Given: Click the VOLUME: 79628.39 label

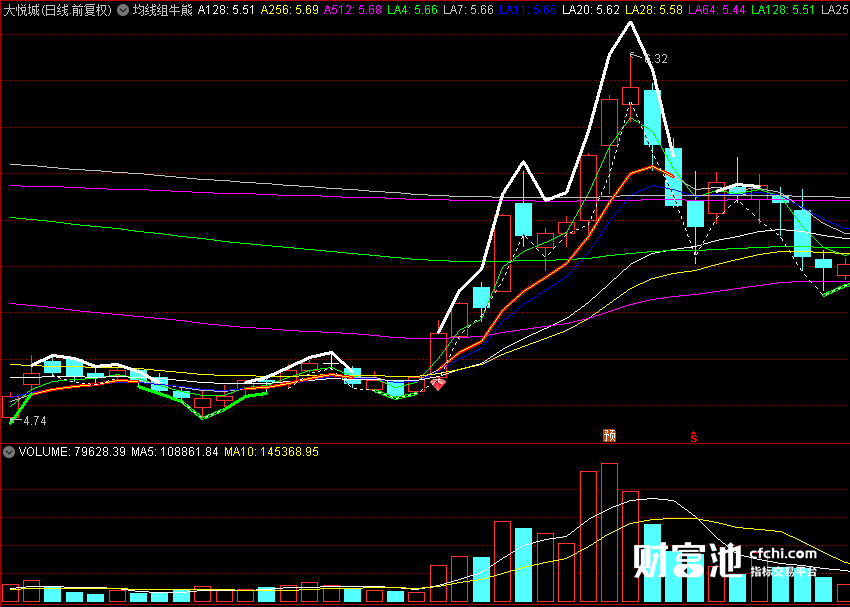Looking at the screenshot, I should (72, 452).
